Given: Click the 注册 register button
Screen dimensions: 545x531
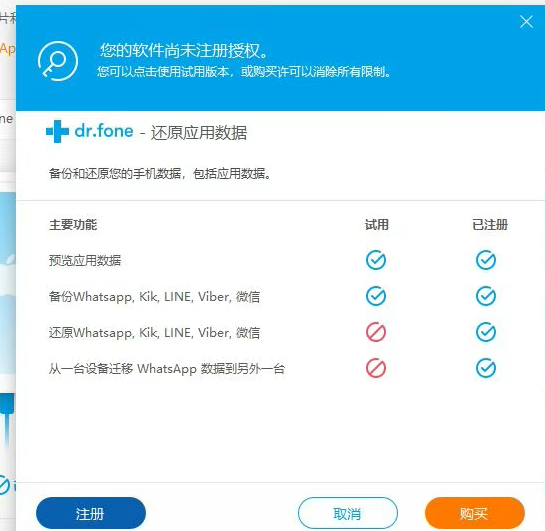Looking at the screenshot, I should pos(91,513).
